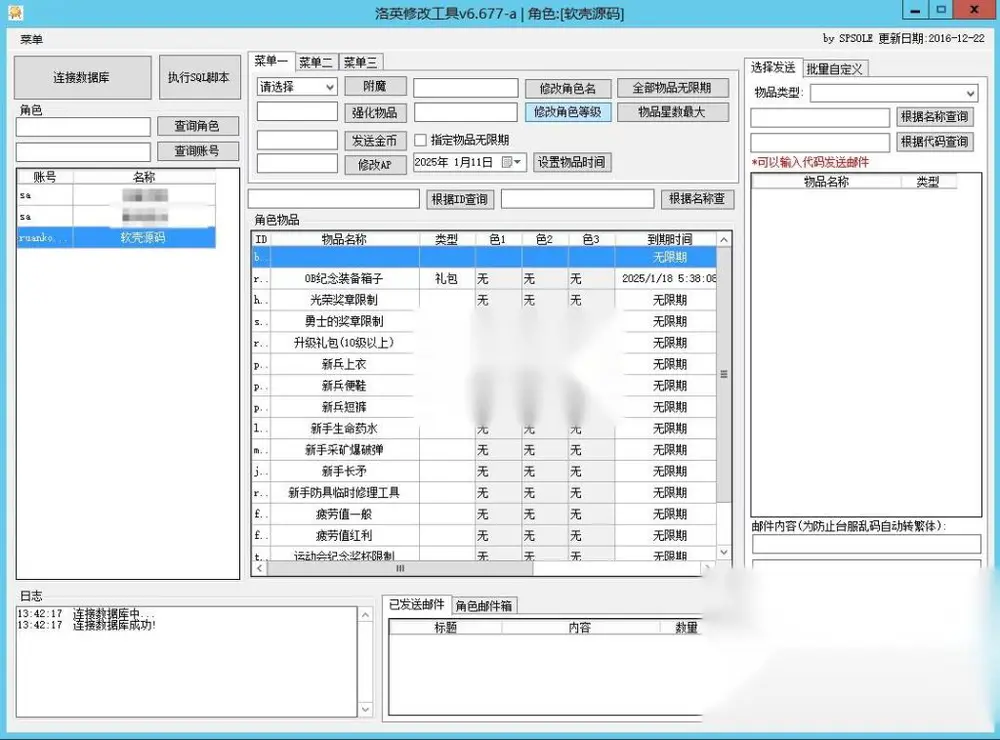Click the 修改AP button
The width and height of the screenshot is (1000, 740).
(x=375, y=165)
